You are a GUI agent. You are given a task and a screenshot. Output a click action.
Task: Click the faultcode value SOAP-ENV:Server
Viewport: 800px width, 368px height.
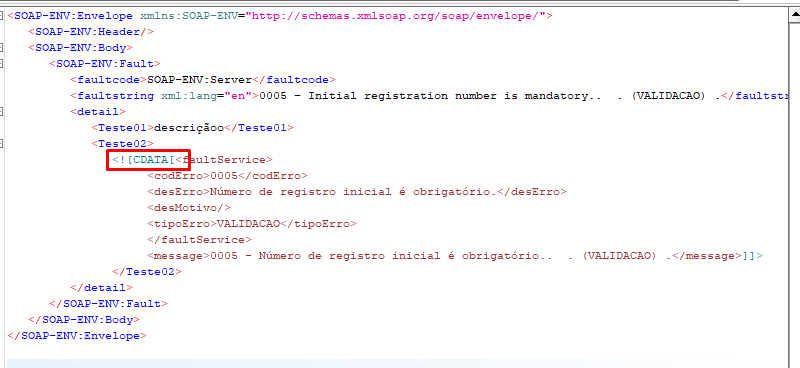199,80
